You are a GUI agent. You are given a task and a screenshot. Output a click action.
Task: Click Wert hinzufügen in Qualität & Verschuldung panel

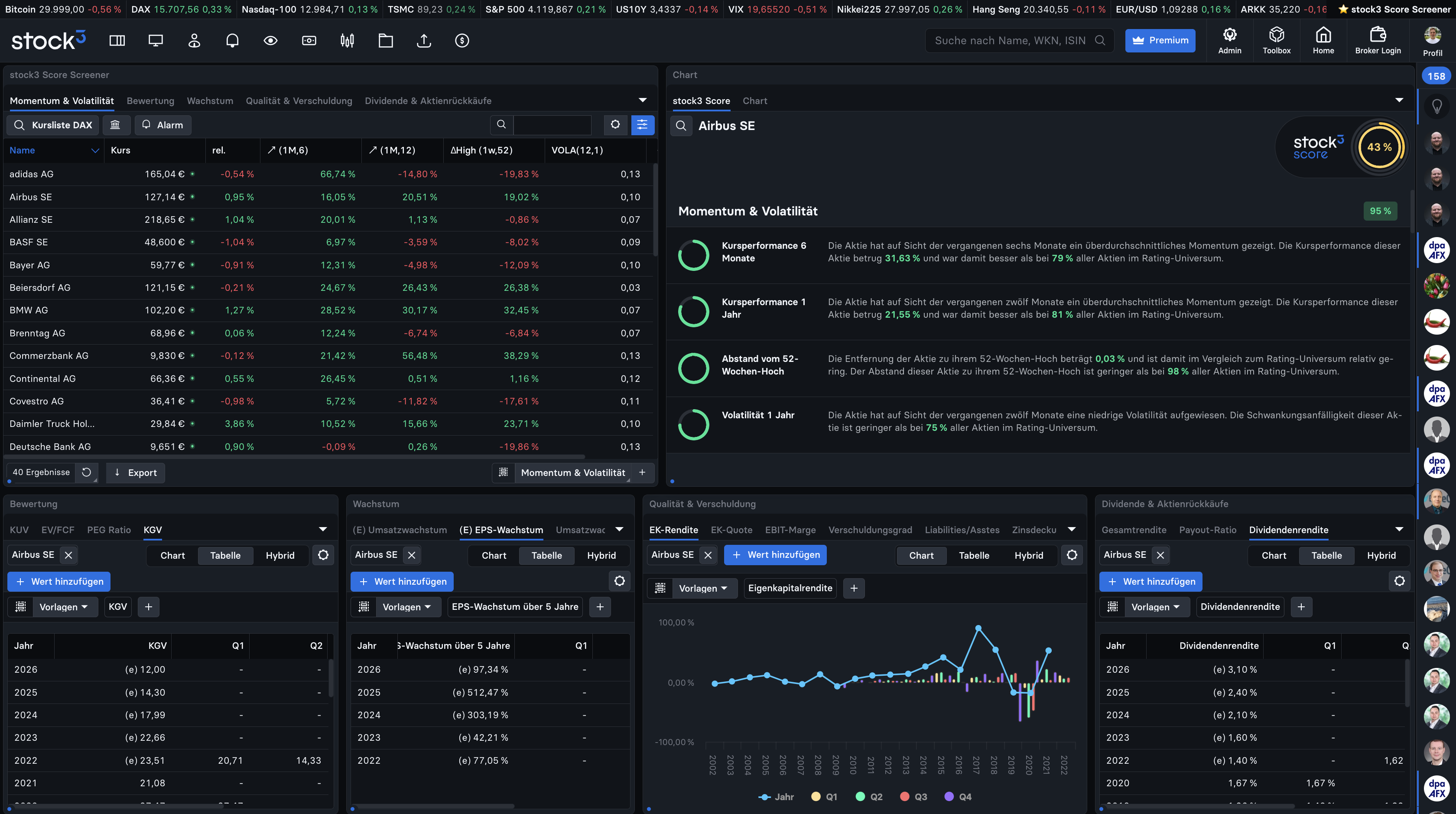(x=775, y=555)
